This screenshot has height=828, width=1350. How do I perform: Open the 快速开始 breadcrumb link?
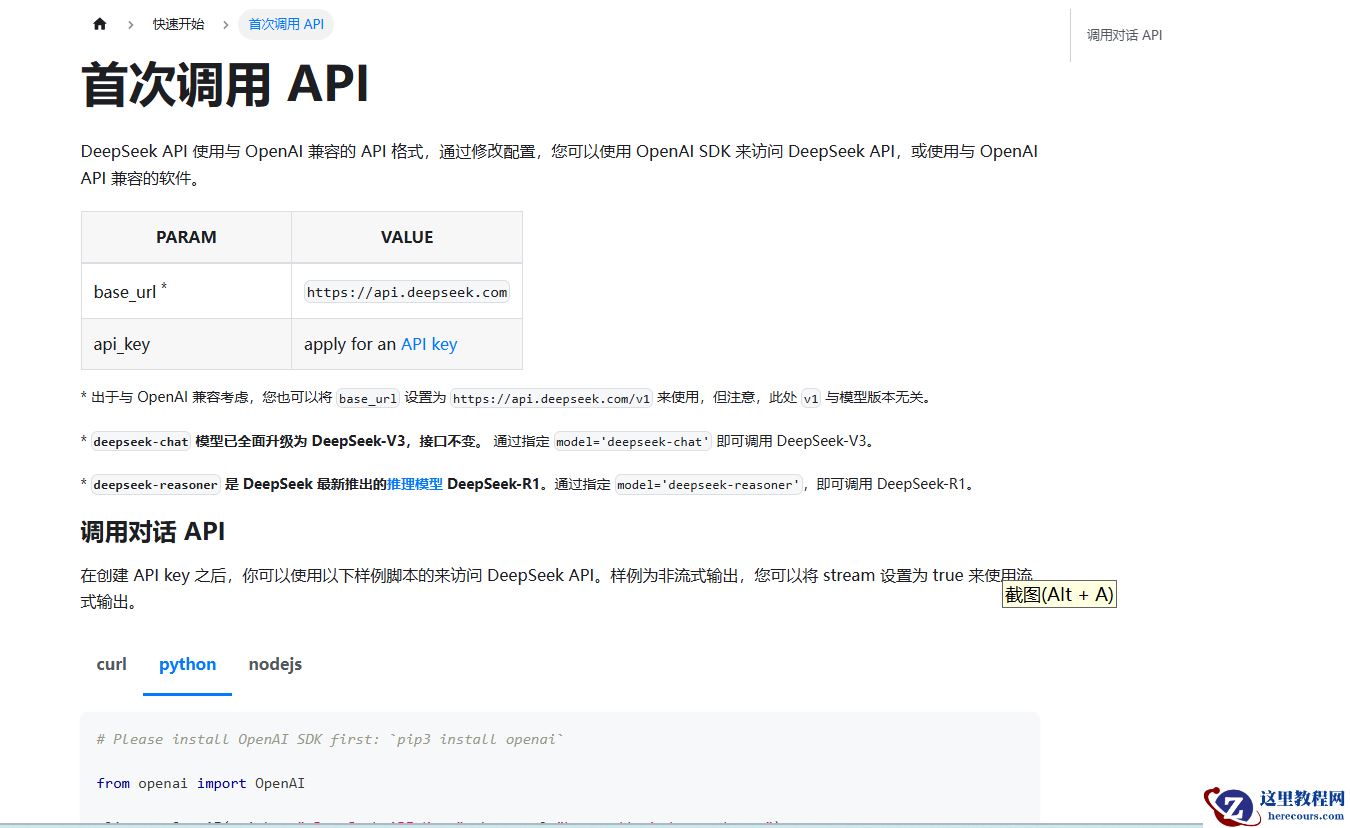pos(178,24)
